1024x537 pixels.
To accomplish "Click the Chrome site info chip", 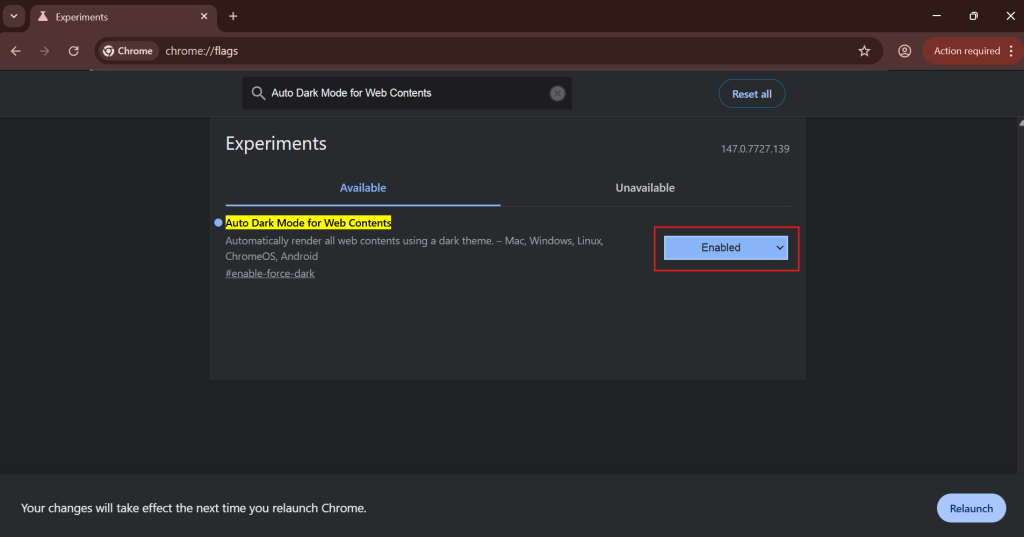I will pyautogui.click(x=128, y=51).
